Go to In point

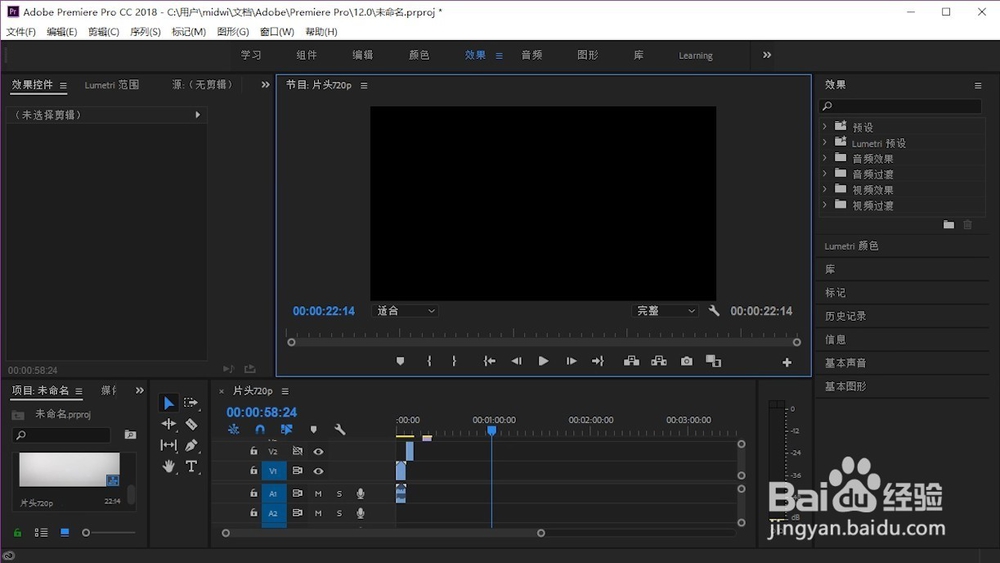click(x=489, y=362)
